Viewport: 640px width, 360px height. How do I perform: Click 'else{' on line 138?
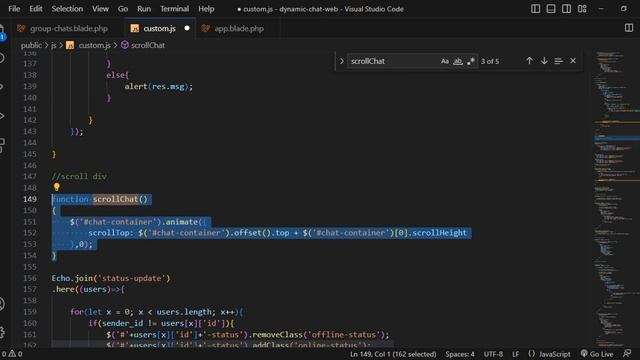118,75
